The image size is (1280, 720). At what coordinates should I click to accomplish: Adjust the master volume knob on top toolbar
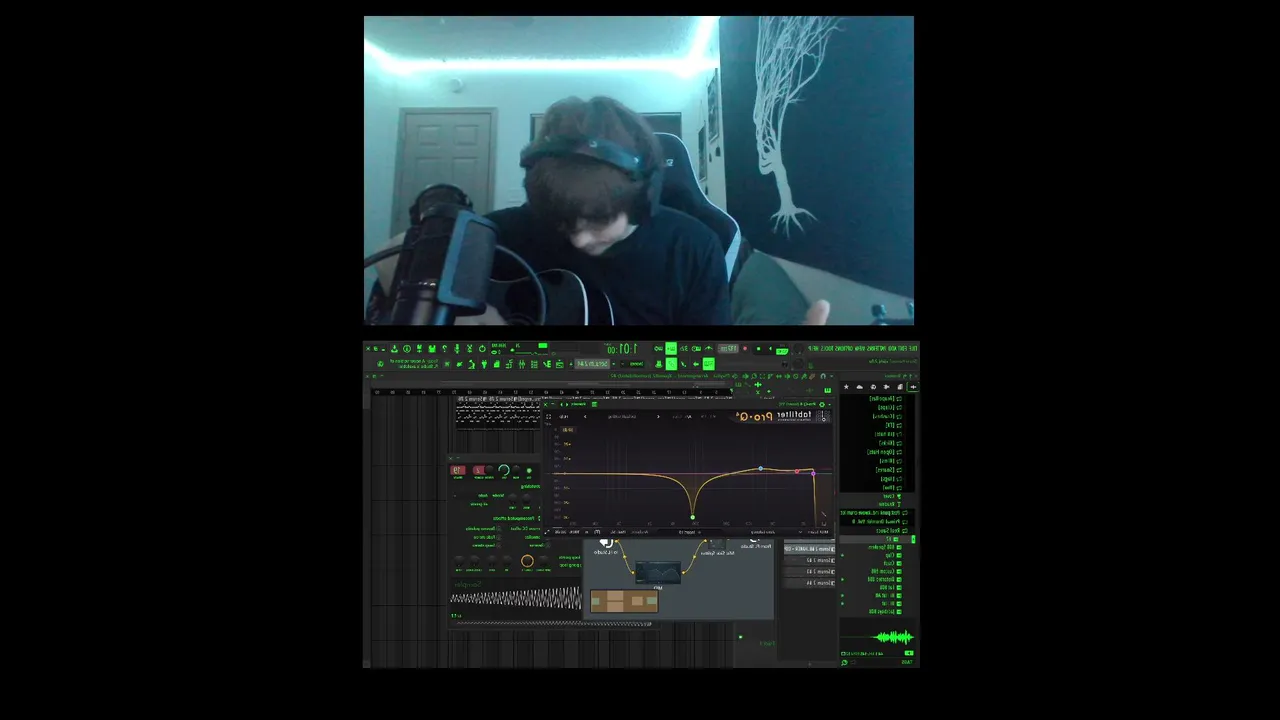tap(798, 348)
